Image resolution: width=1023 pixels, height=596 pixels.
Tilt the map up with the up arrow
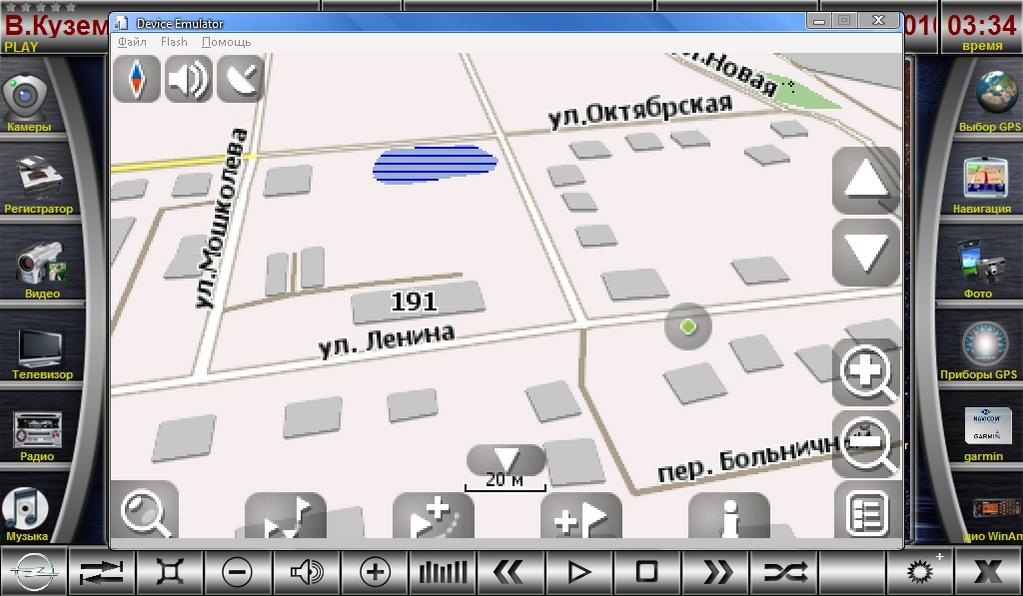coord(866,180)
